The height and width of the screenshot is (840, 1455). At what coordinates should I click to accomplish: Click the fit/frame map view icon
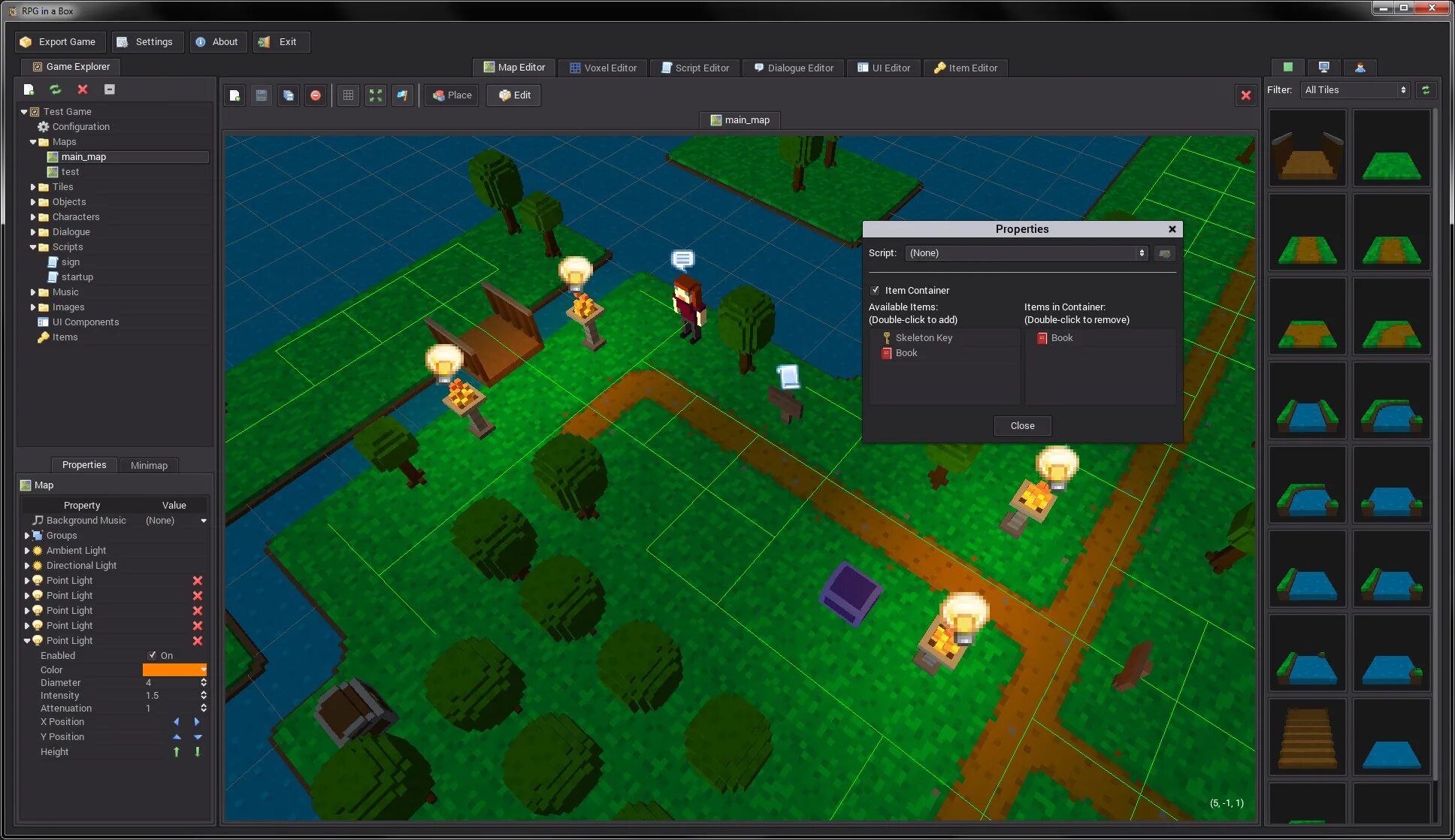(x=374, y=94)
